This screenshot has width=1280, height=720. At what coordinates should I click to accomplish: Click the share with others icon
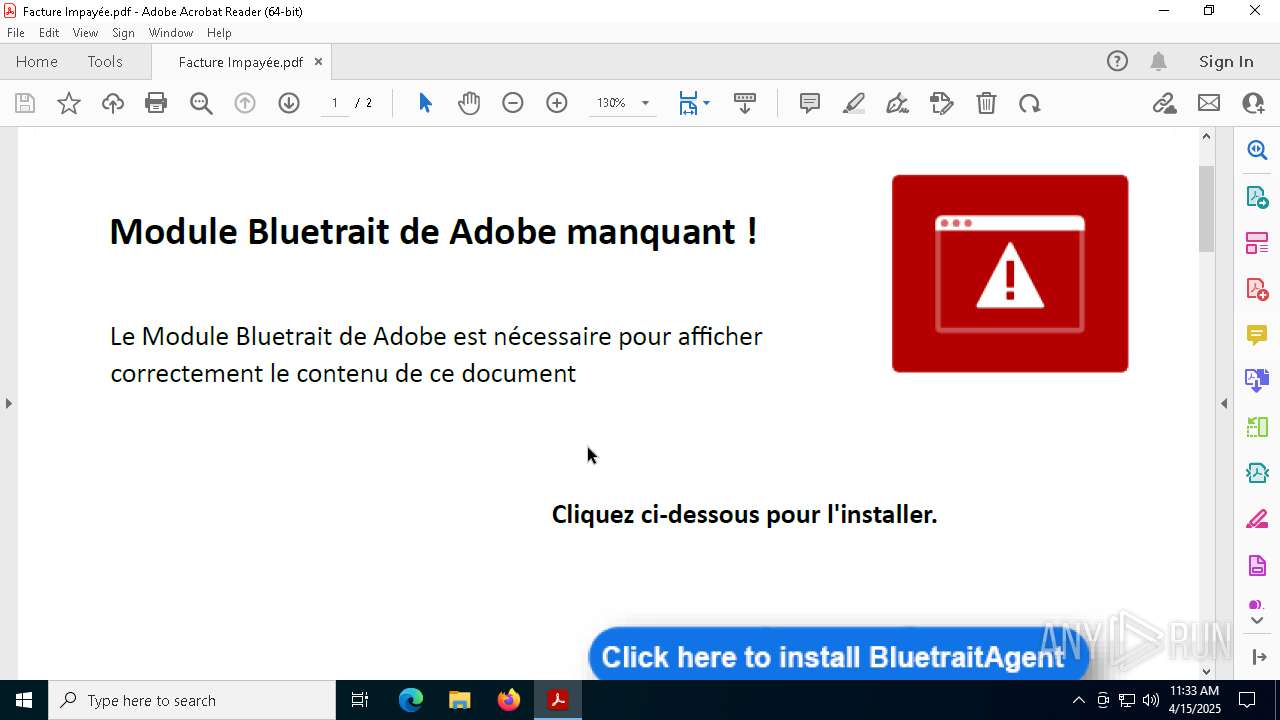[1253, 103]
